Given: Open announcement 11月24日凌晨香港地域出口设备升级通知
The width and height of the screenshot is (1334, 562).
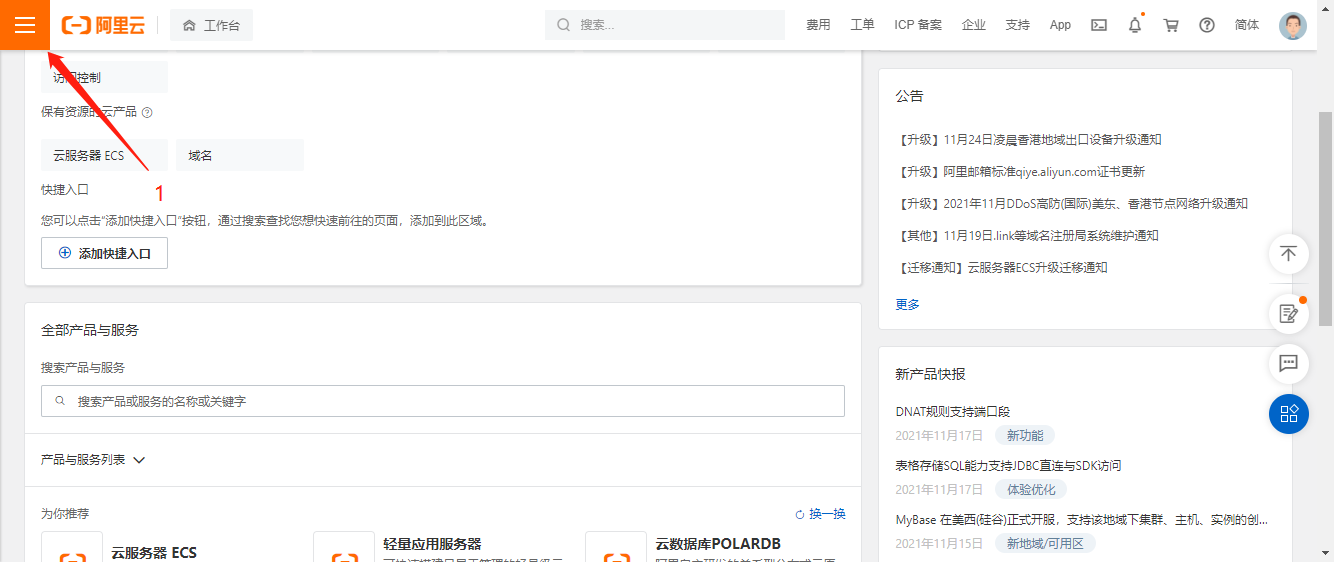Looking at the screenshot, I should (1028, 140).
